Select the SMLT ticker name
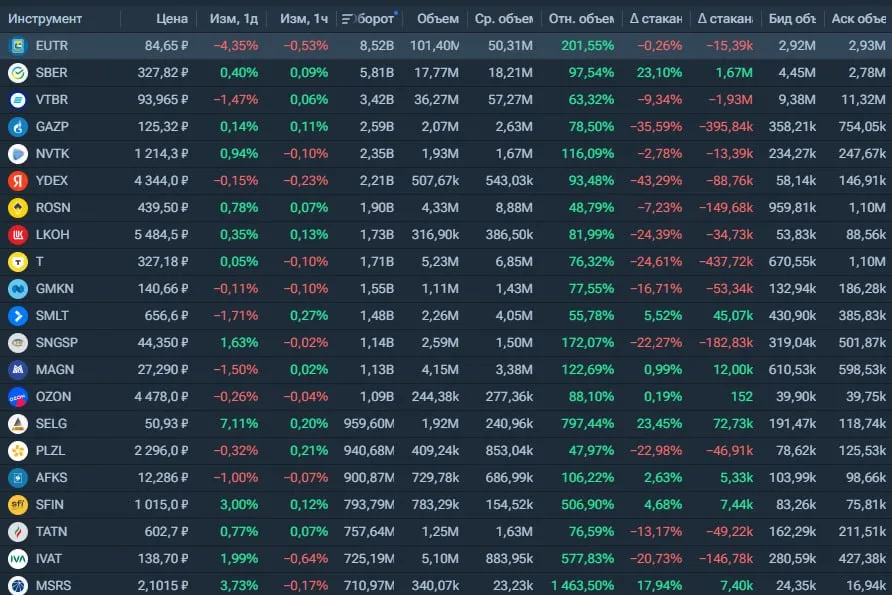This screenshot has height=595, width=892. 52,316
